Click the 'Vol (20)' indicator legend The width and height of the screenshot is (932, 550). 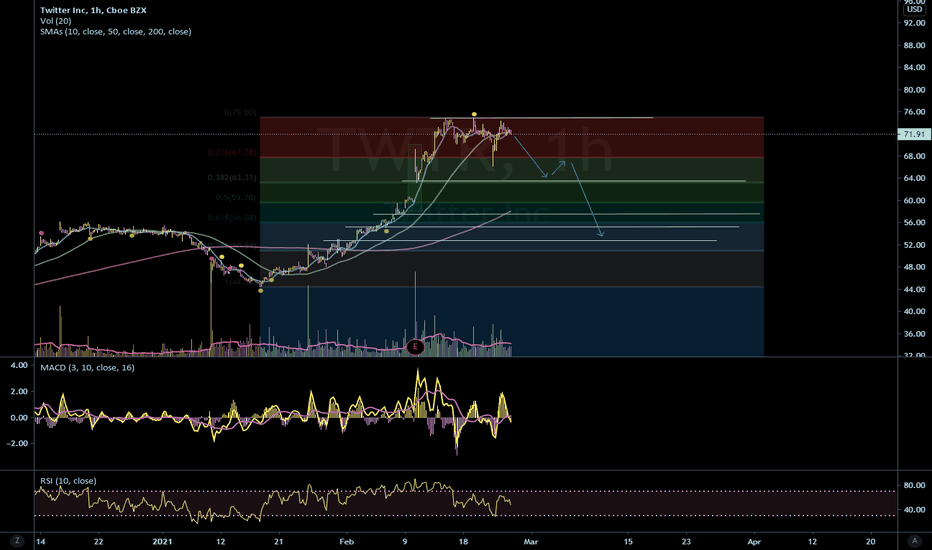[x=56, y=21]
